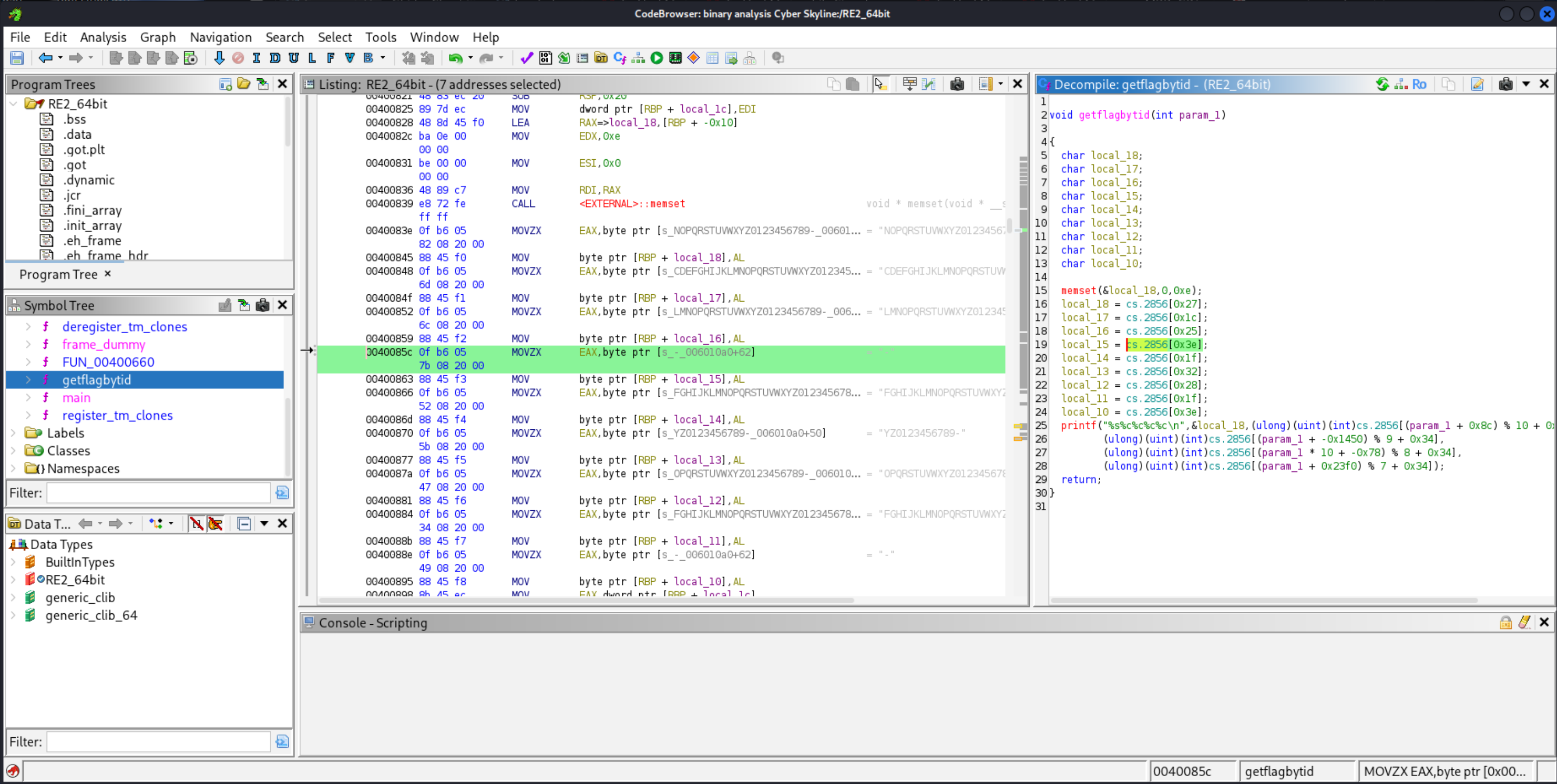
Task: Select deregister_tm_clones in the Symbol Tree
Action: pyautogui.click(x=125, y=326)
